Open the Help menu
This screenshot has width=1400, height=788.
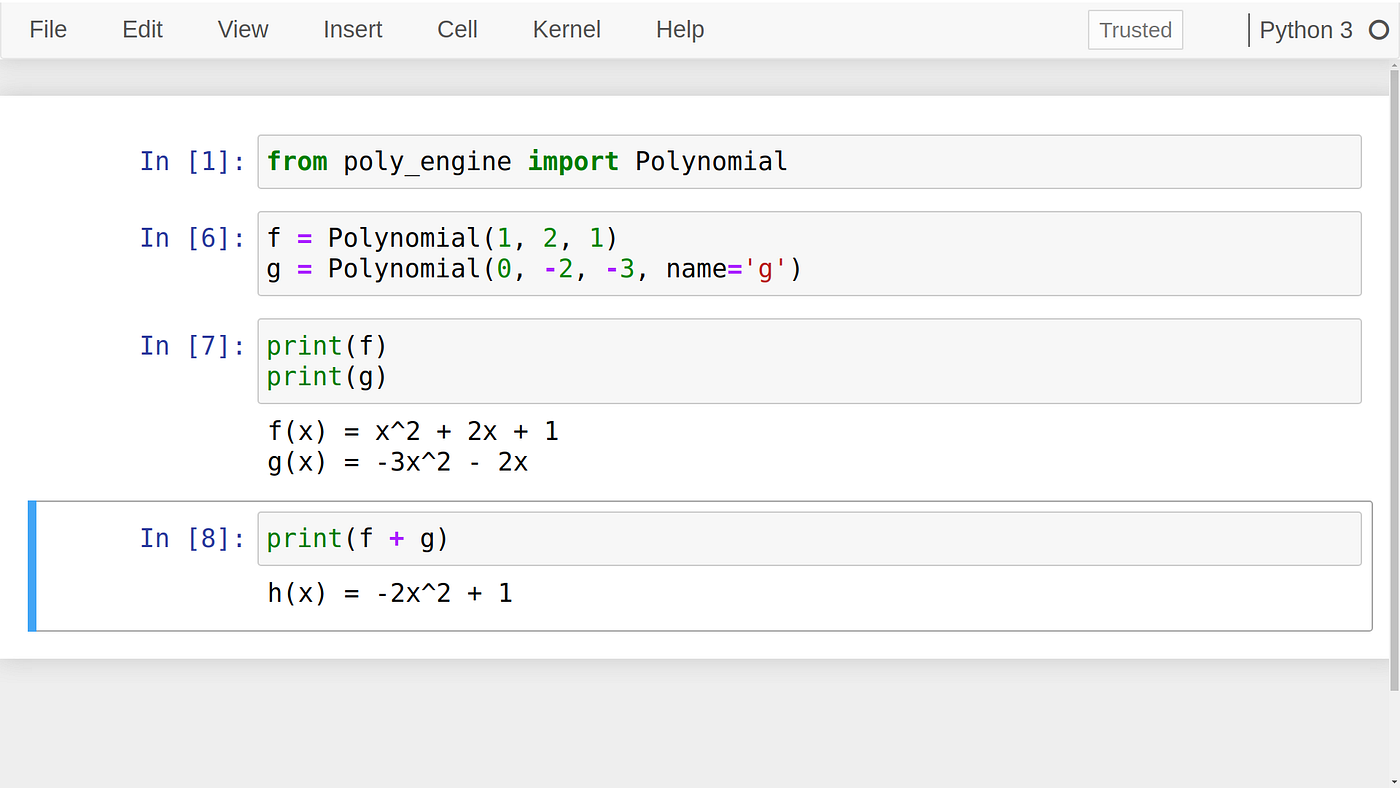(680, 29)
